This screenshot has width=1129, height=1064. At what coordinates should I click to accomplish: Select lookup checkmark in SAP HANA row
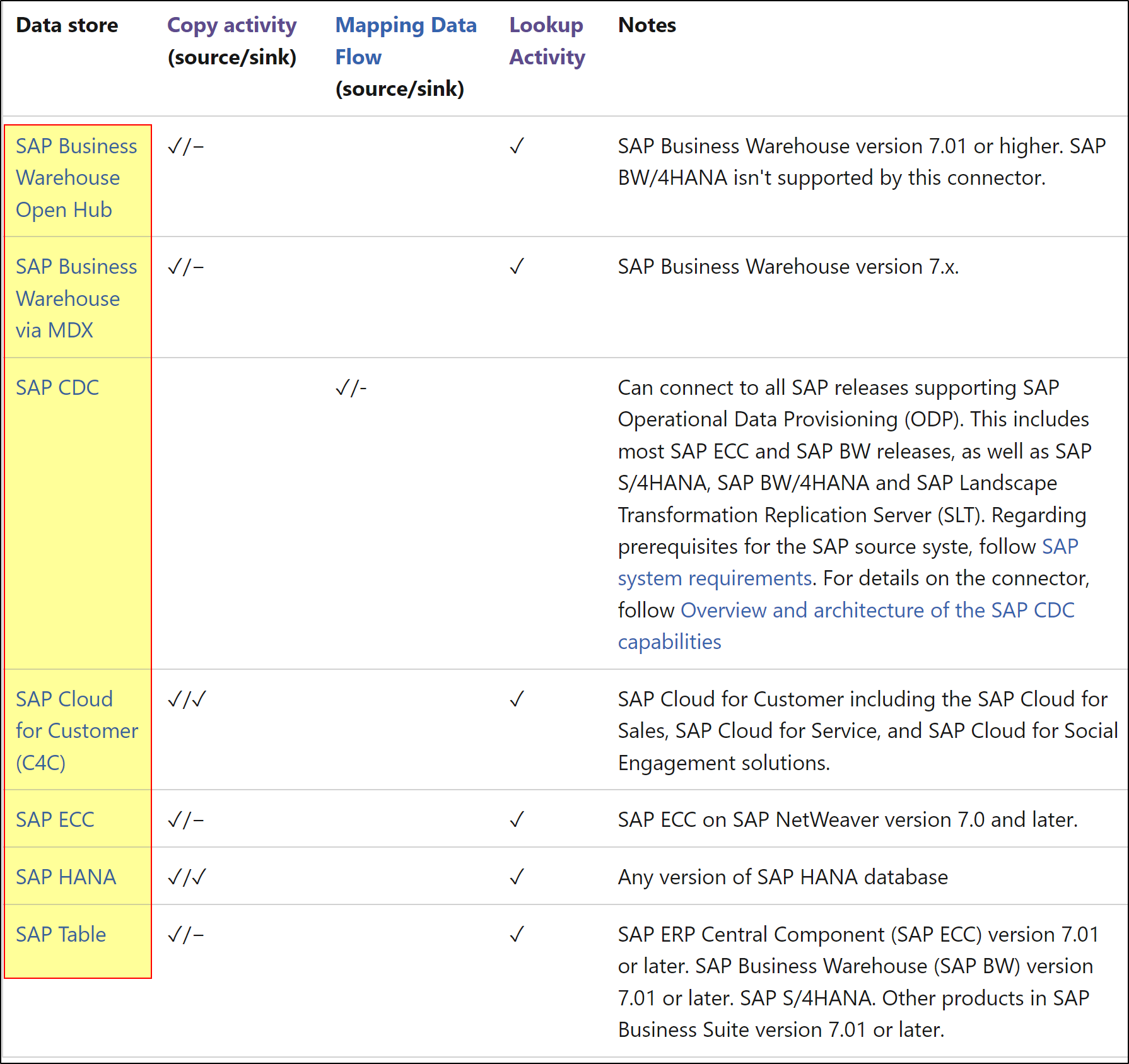pyautogui.click(x=517, y=877)
